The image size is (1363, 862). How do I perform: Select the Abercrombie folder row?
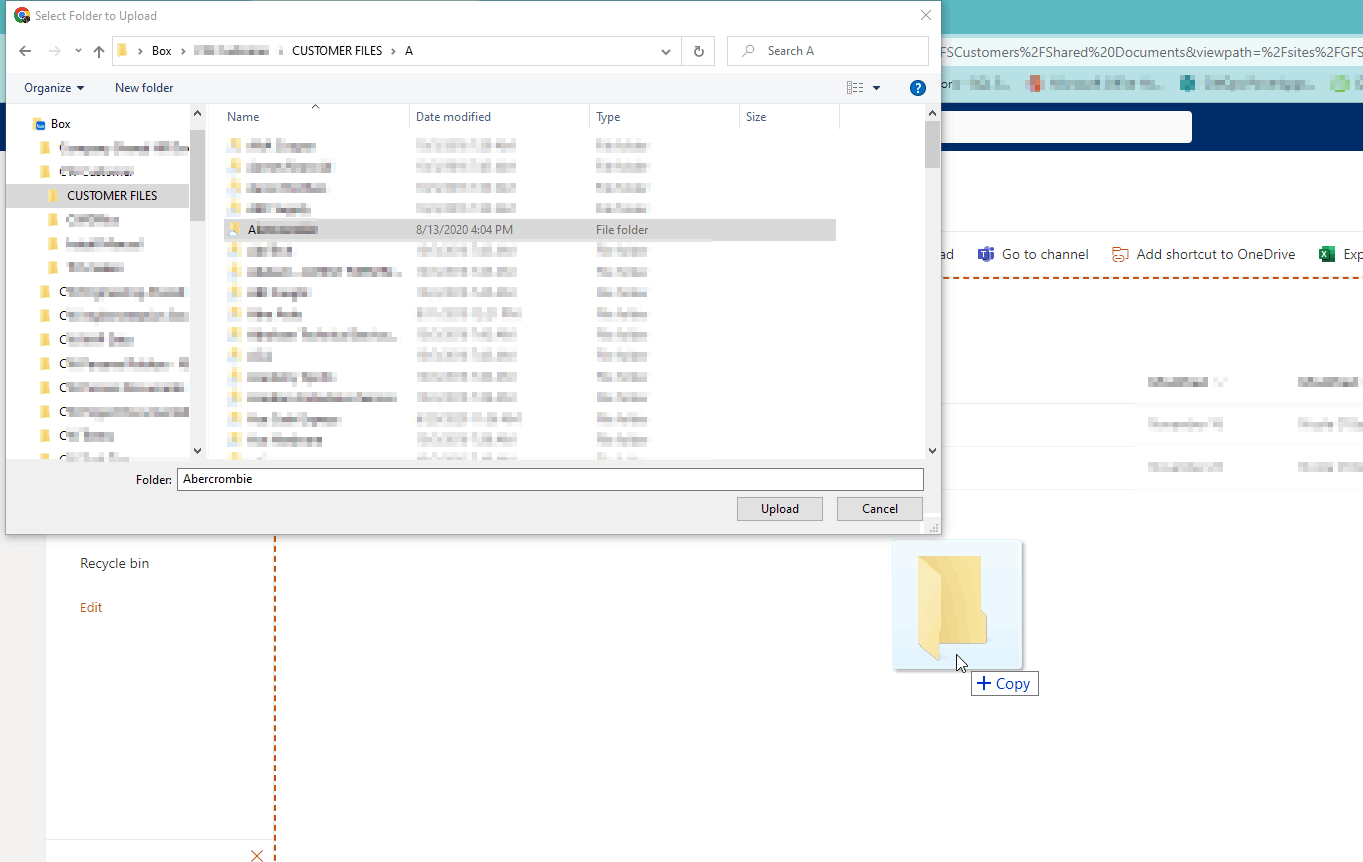[x=400, y=229]
